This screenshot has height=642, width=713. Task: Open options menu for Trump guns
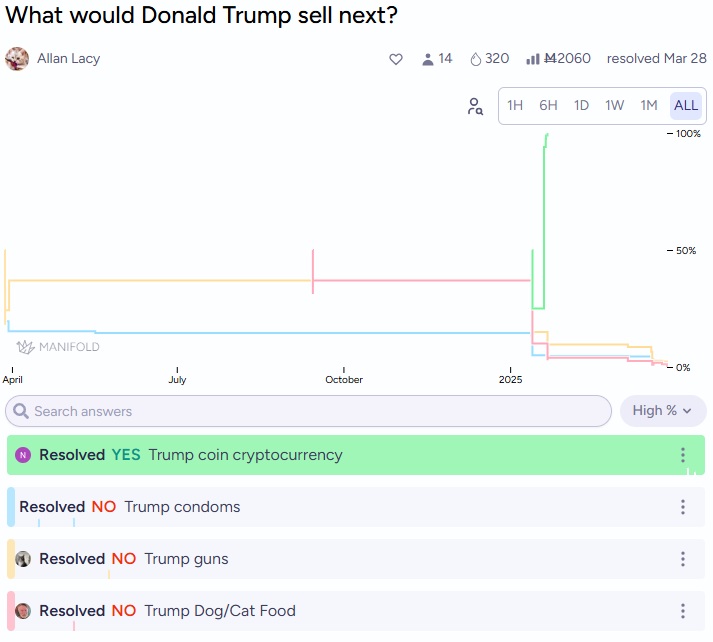683,559
